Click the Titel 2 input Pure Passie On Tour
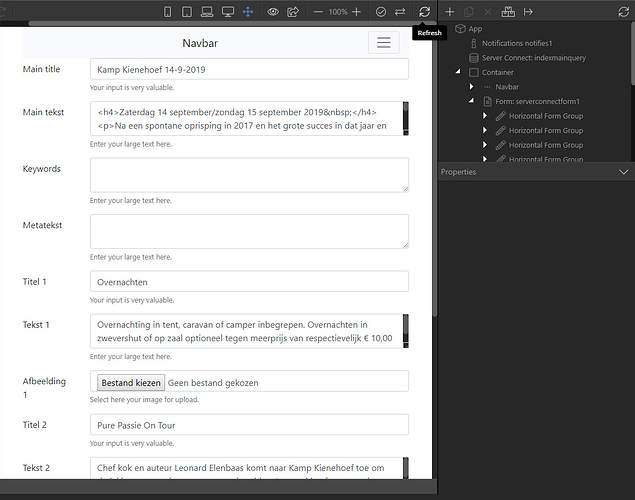 coord(249,425)
